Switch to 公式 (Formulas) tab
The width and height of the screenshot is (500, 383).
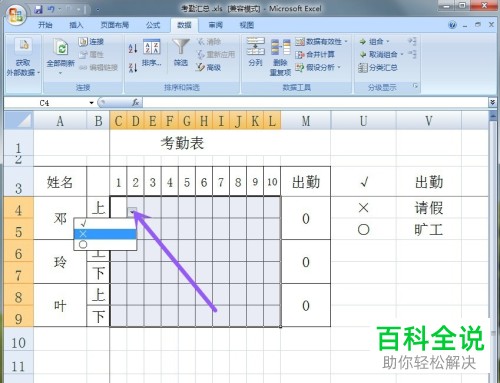pyautogui.click(x=153, y=25)
